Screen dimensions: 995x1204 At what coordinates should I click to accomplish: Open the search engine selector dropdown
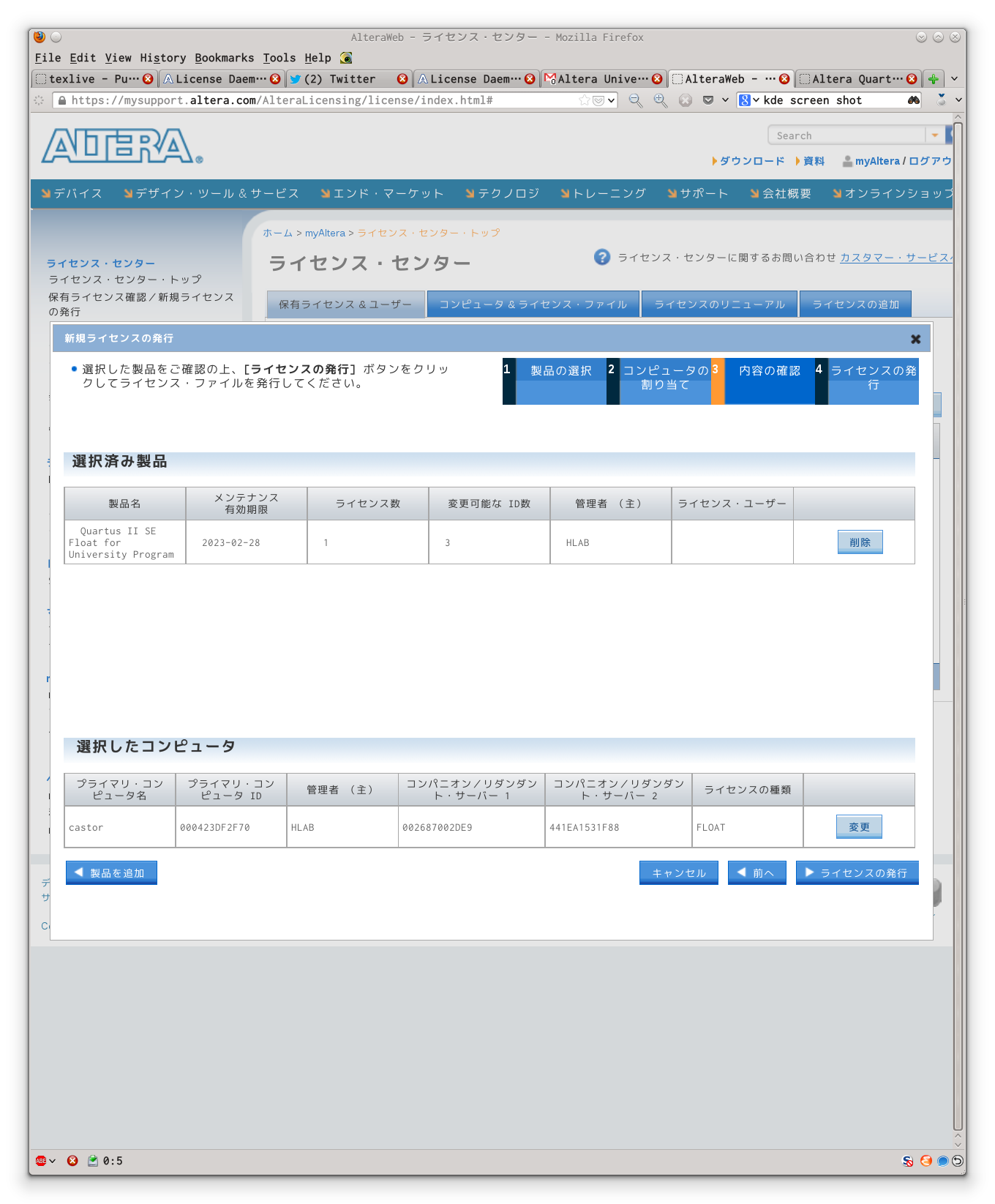748,100
